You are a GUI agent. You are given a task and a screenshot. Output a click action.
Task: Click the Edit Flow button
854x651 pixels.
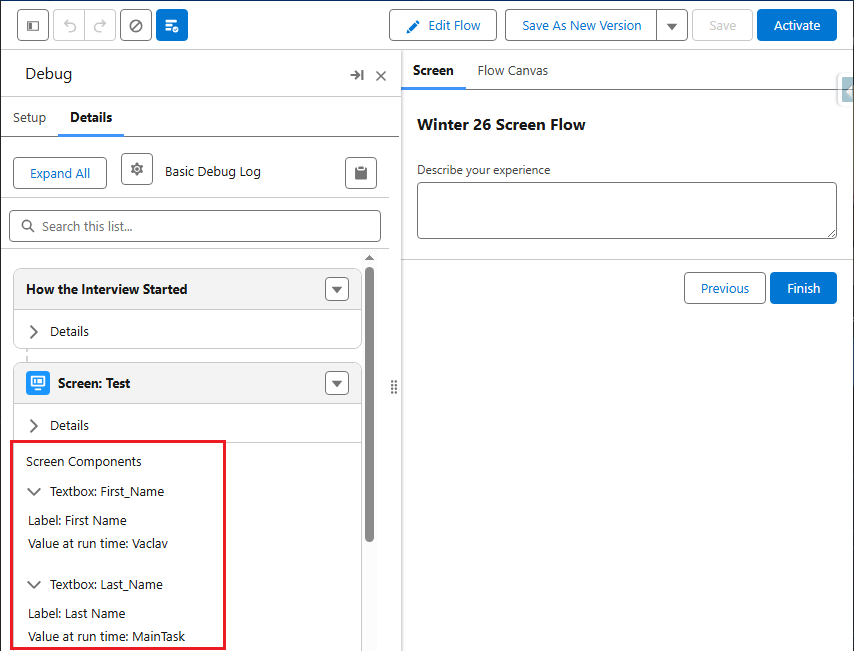(x=443, y=26)
